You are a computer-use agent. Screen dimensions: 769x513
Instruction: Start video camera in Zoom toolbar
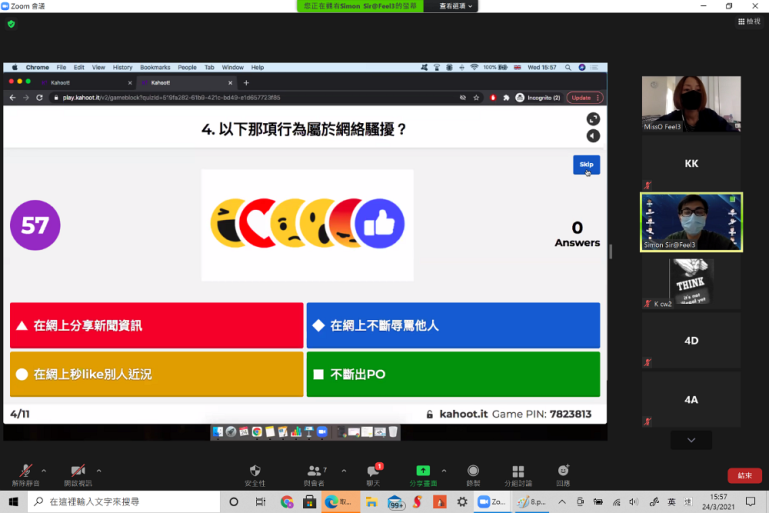click(x=78, y=475)
